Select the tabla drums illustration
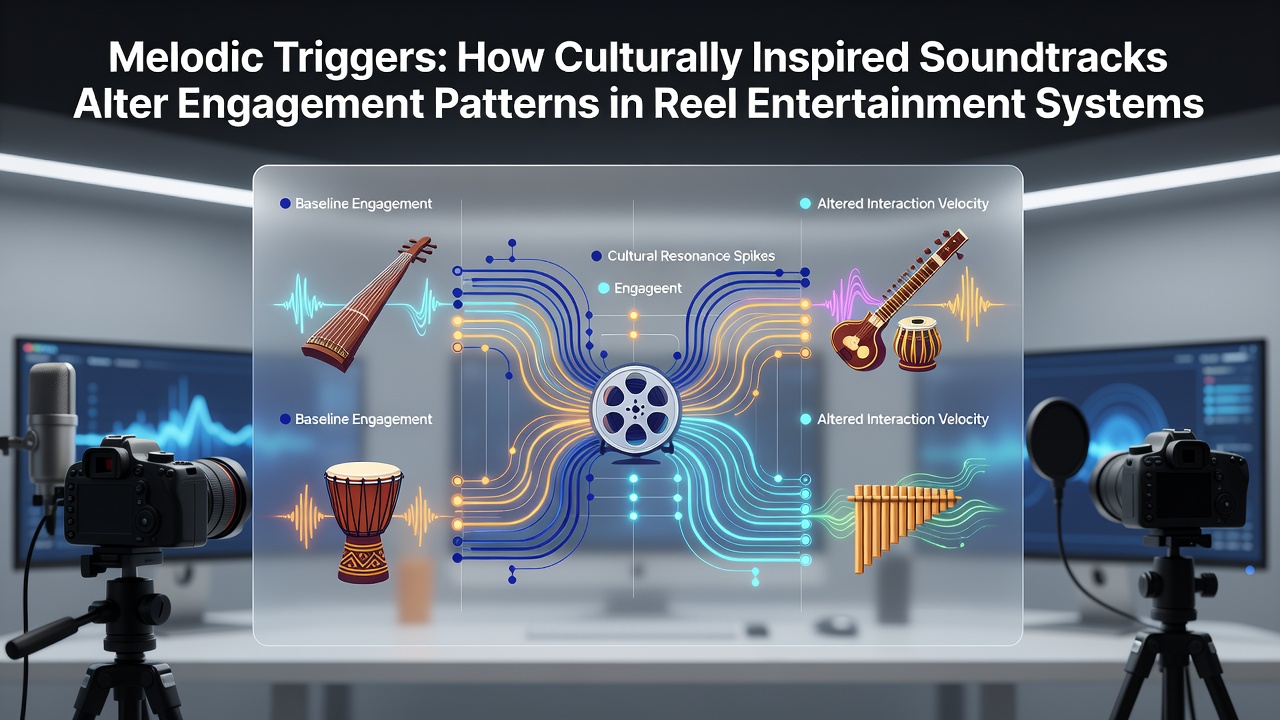Image resolution: width=1280 pixels, height=720 pixels. 917,344
